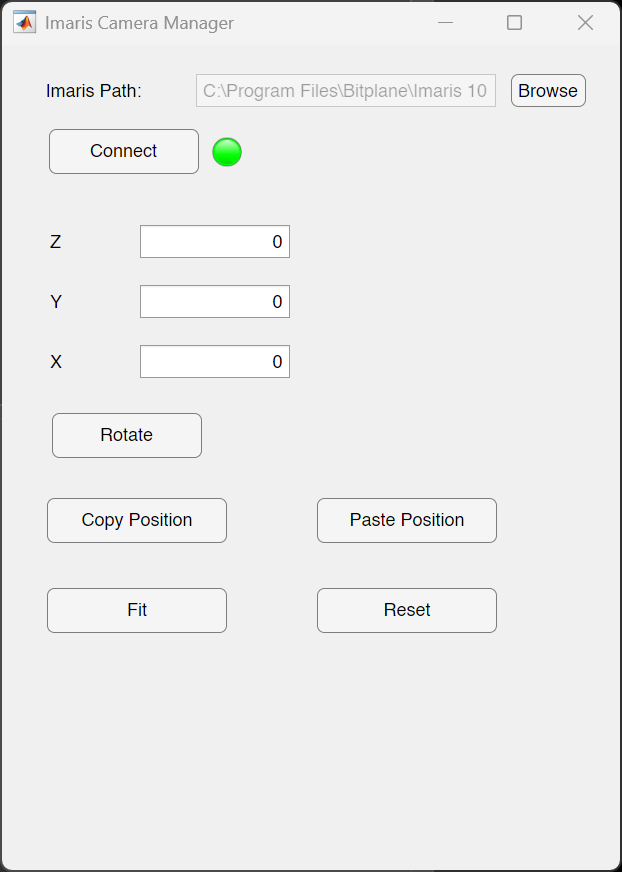Click the Browse button for Imaris path

tap(549, 91)
